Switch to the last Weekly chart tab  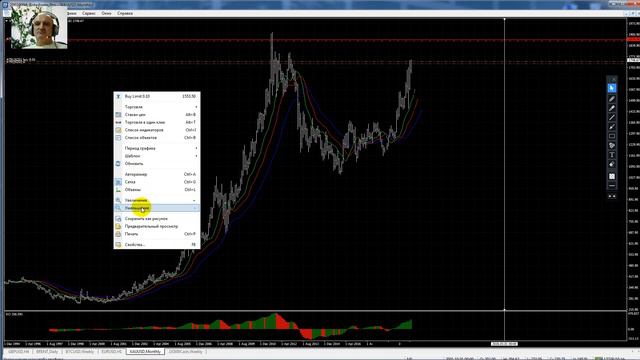186,351
